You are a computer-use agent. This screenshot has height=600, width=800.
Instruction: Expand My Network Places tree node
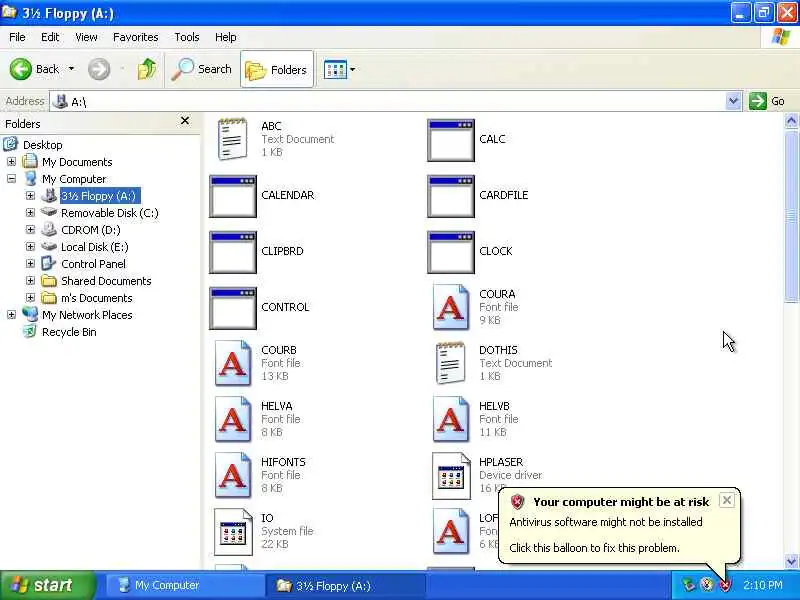point(11,315)
